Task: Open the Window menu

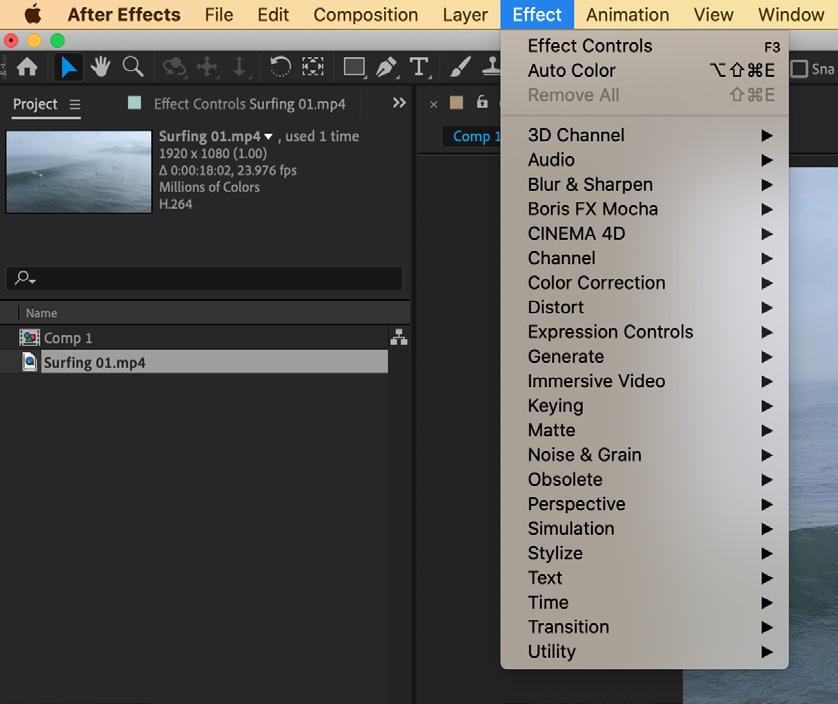Action: pyautogui.click(x=791, y=14)
